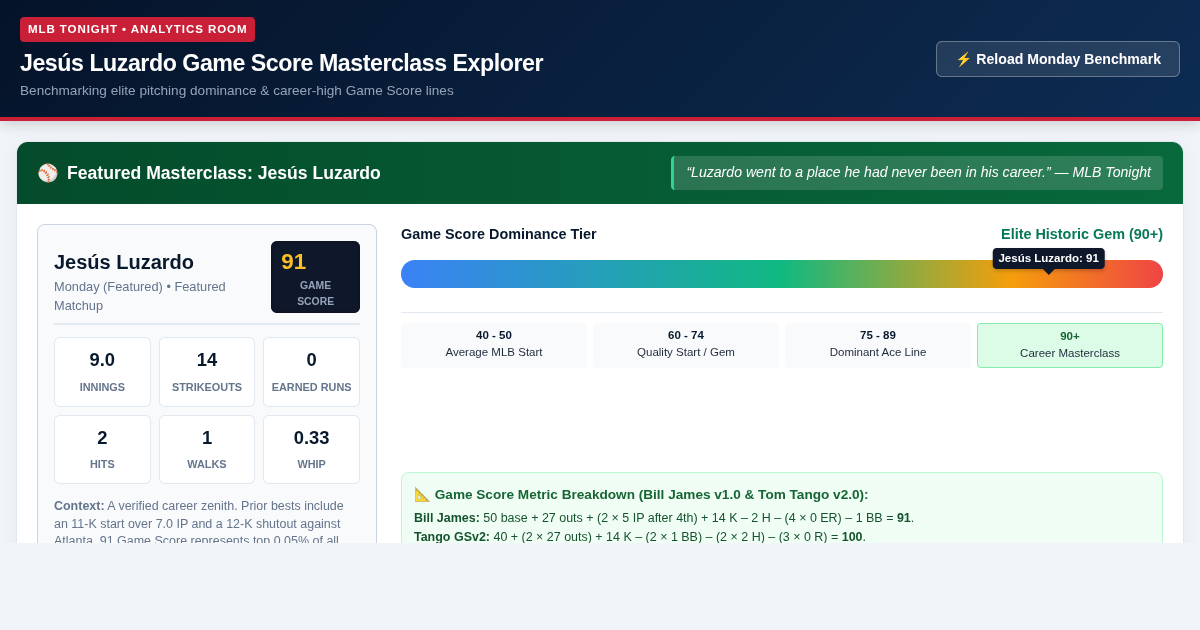Click the Benchmarking elite pitching dominance subtitle

(237, 91)
